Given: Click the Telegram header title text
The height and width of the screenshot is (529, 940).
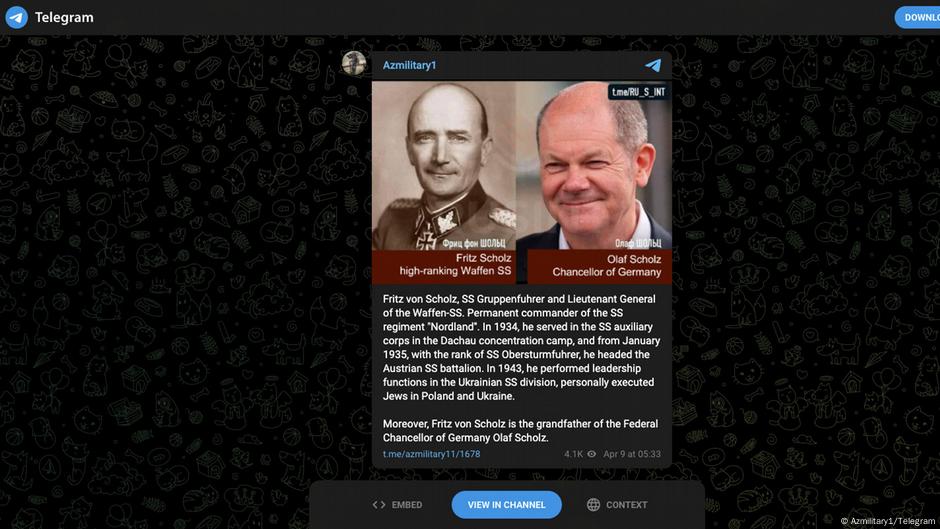Looking at the screenshot, I should click(64, 17).
